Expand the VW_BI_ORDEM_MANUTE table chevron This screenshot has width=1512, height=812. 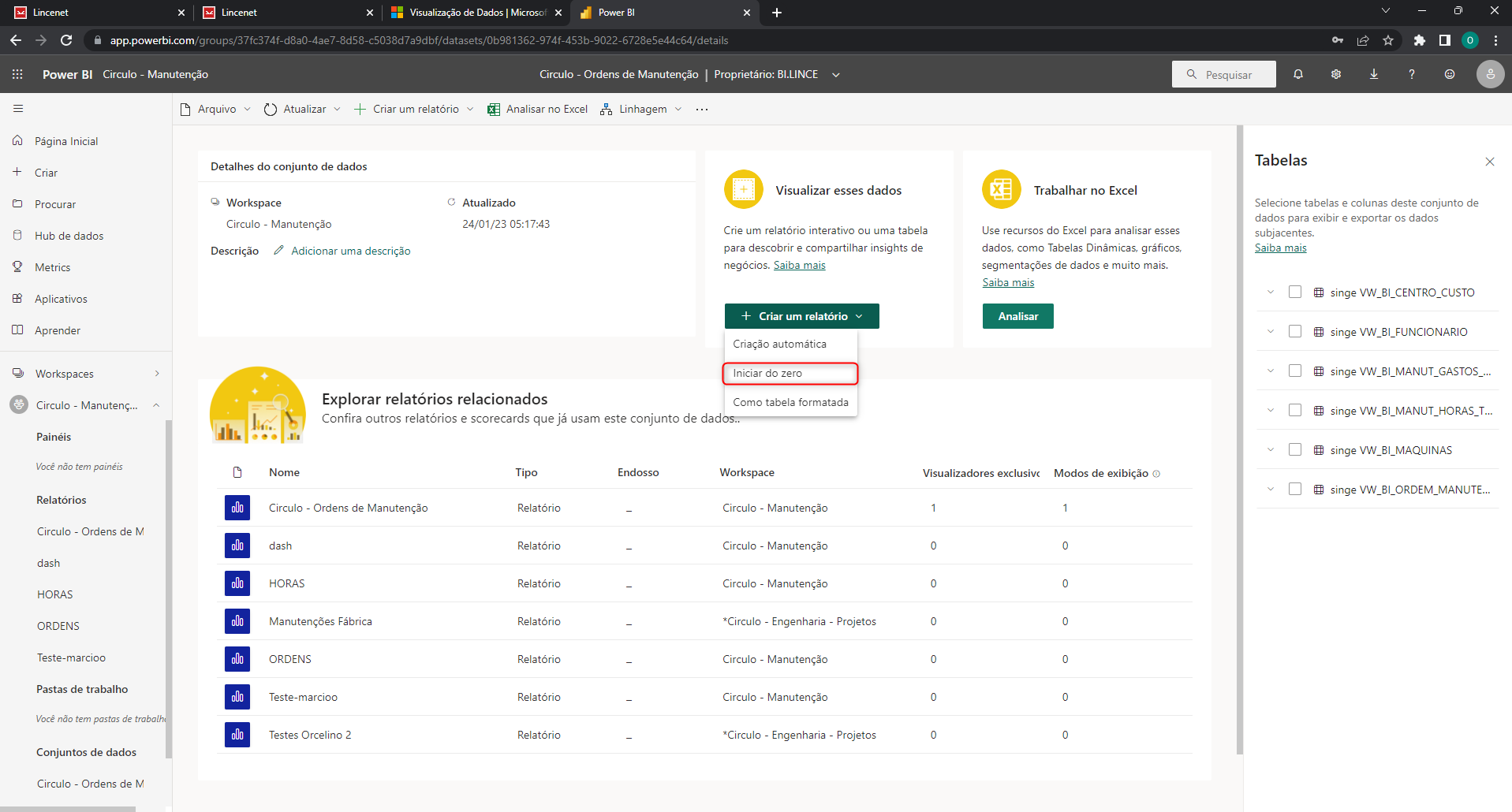[x=1270, y=489]
